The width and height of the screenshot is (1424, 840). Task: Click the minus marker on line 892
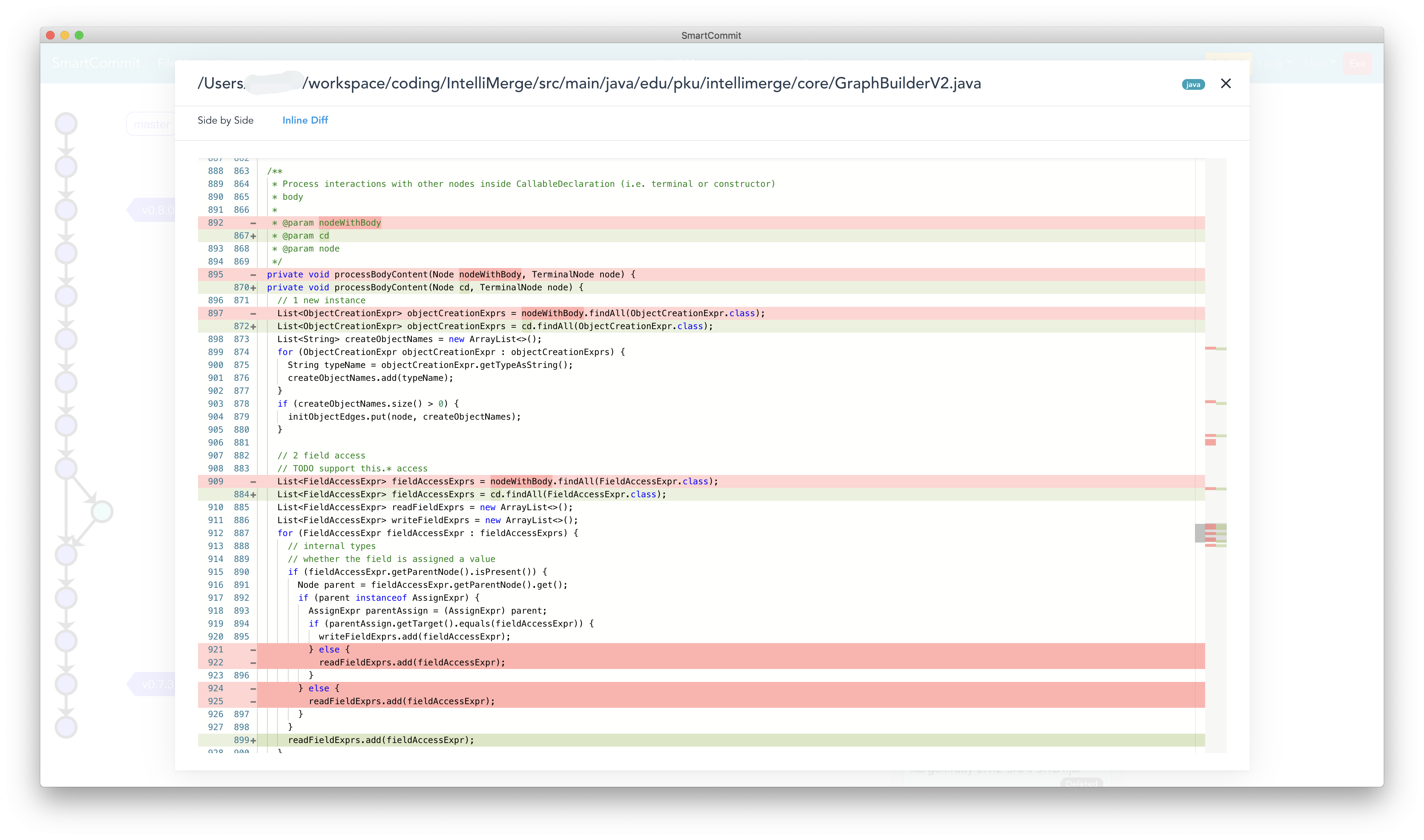pyautogui.click(x=253, y=223)
